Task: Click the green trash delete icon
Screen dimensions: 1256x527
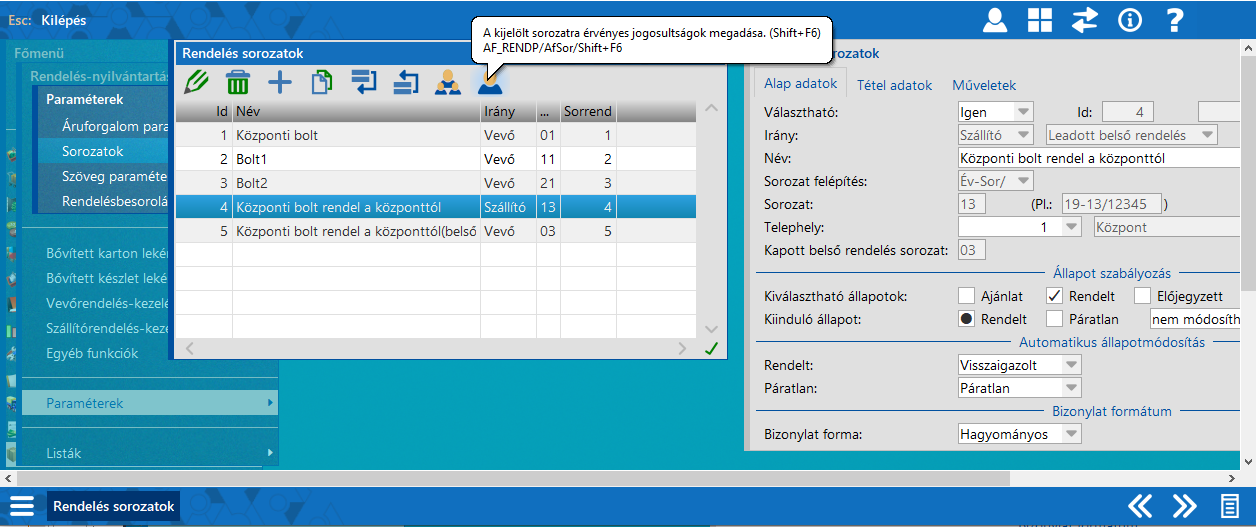Action: (238, 82)
